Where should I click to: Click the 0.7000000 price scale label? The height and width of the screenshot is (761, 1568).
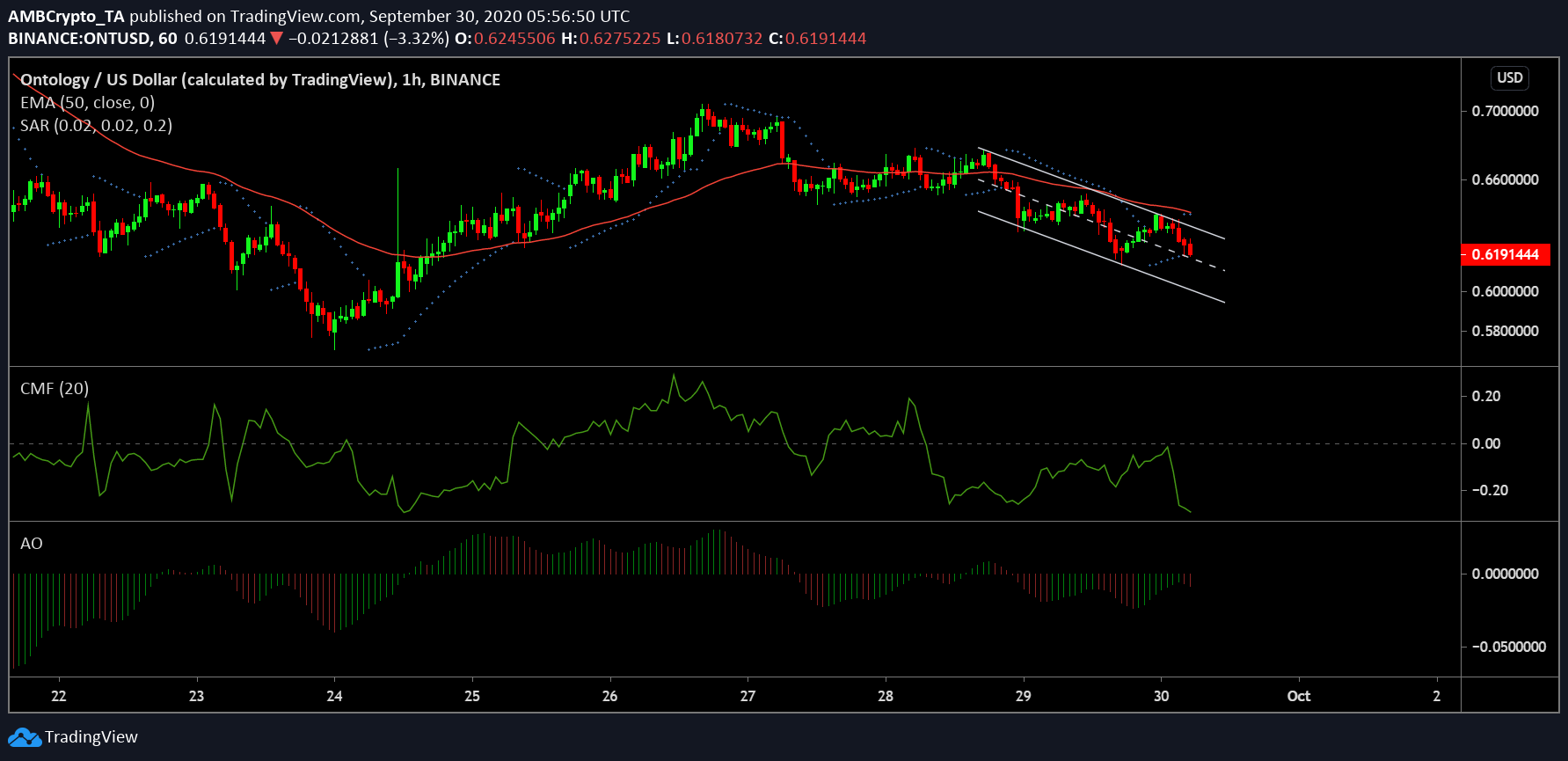point(1505,111)
